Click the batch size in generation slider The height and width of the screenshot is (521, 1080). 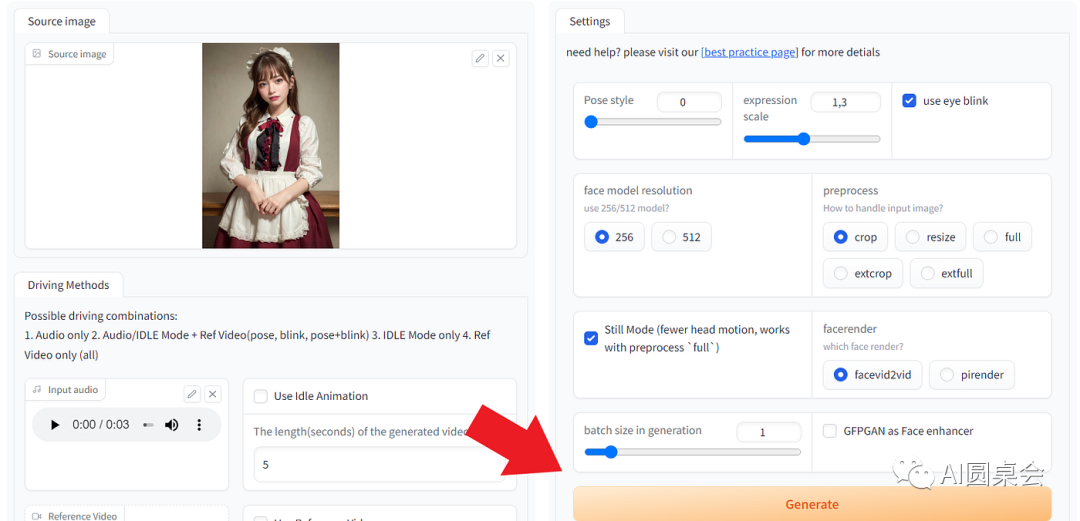(x=692, y=452)
